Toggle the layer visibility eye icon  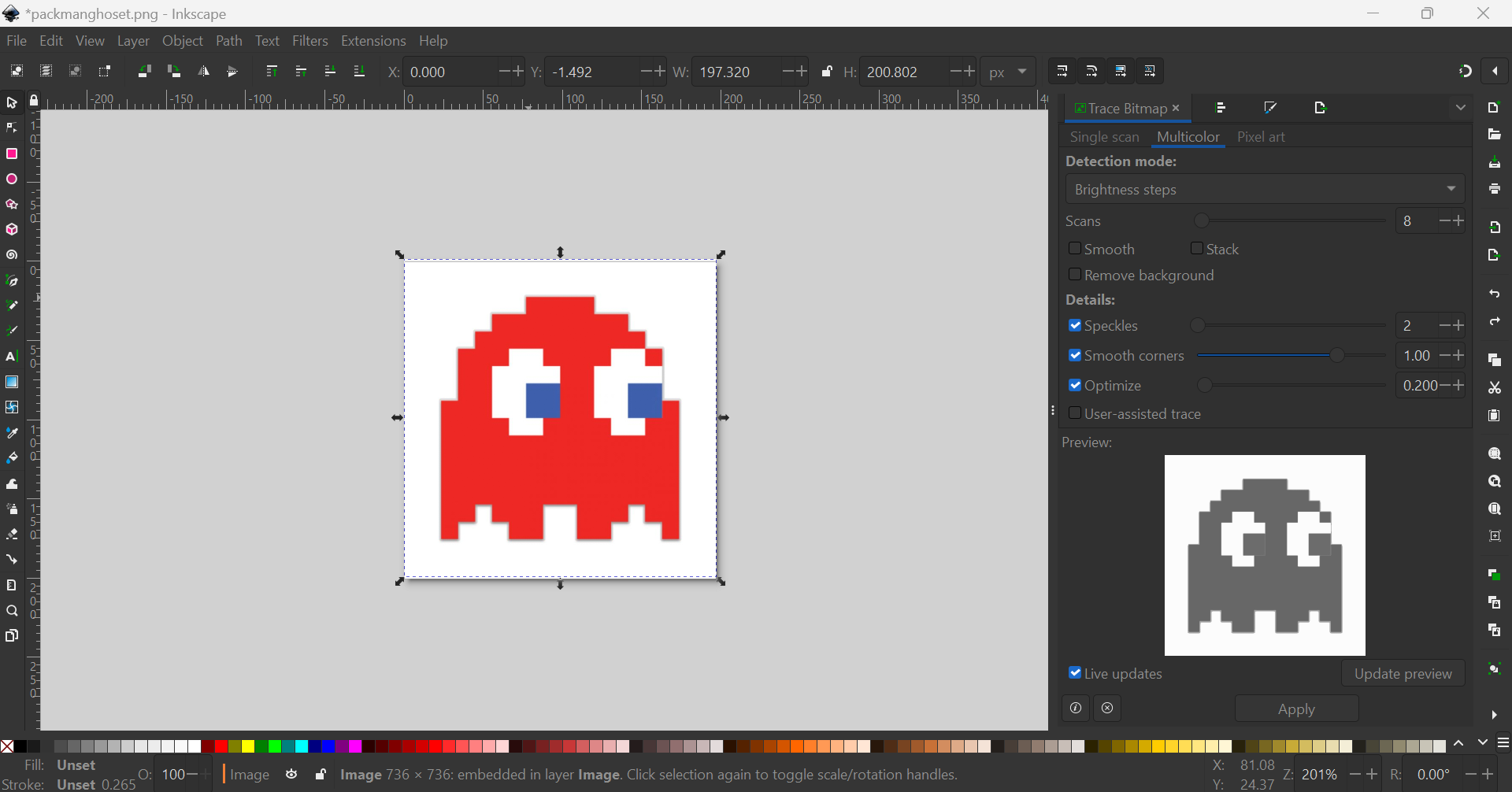(291, 775)
